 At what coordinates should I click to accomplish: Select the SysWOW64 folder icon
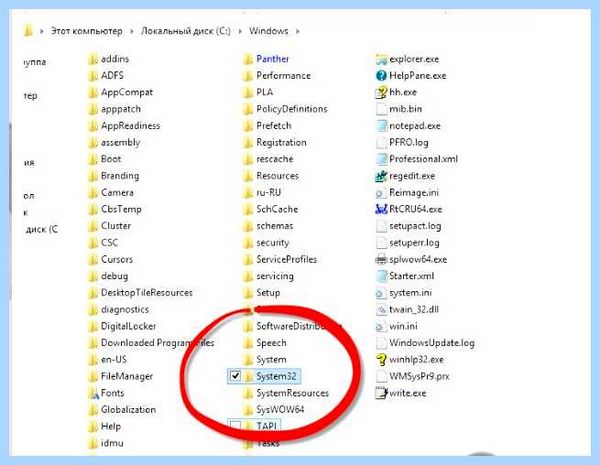point(248,410)
